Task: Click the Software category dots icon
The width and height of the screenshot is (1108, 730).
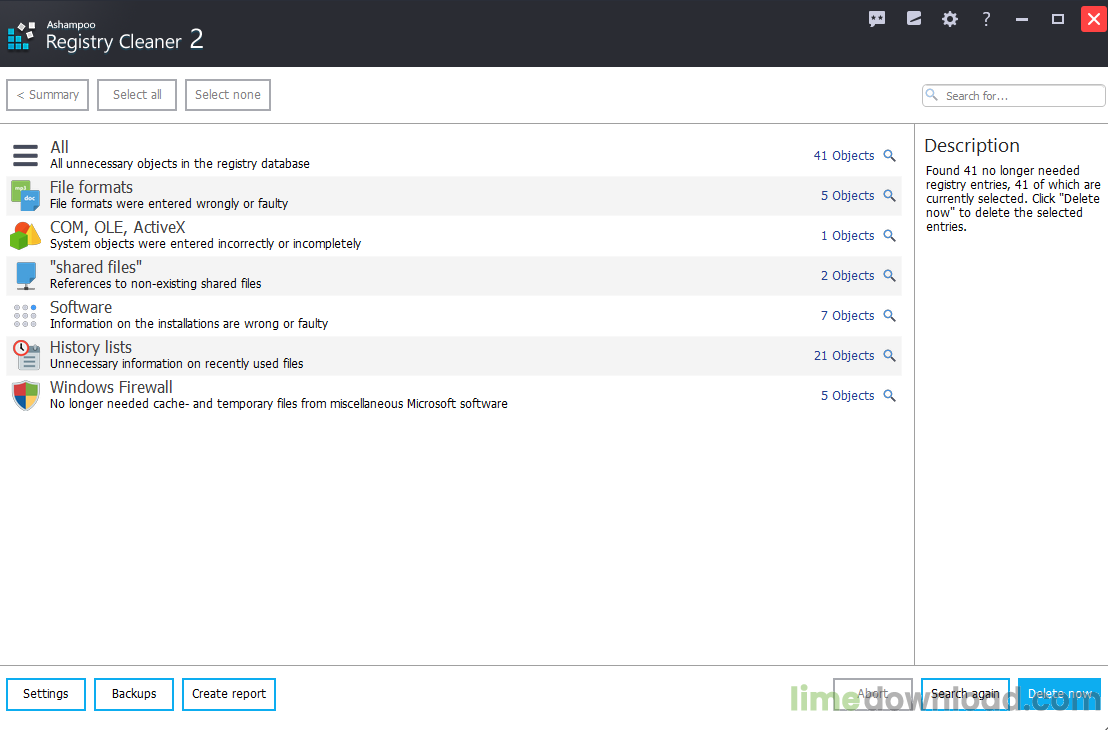Action: (x=25, y=315)
